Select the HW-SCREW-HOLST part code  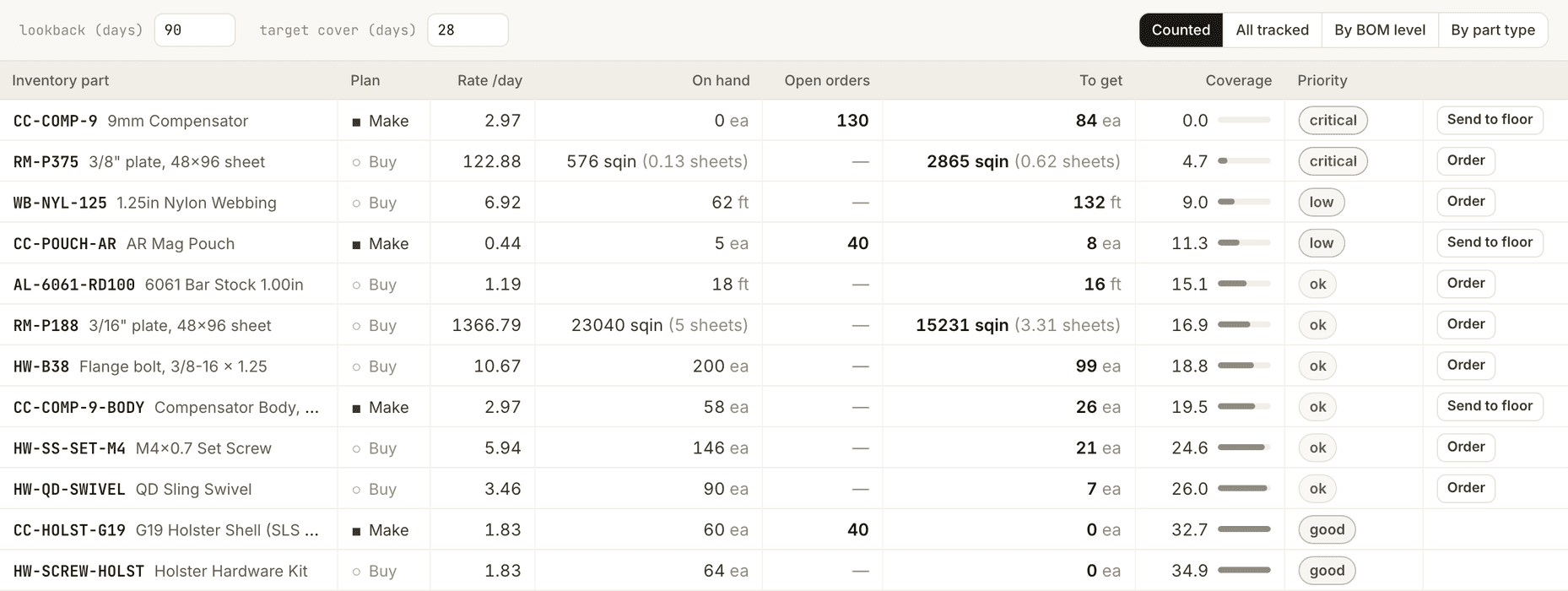click(78, 571)
